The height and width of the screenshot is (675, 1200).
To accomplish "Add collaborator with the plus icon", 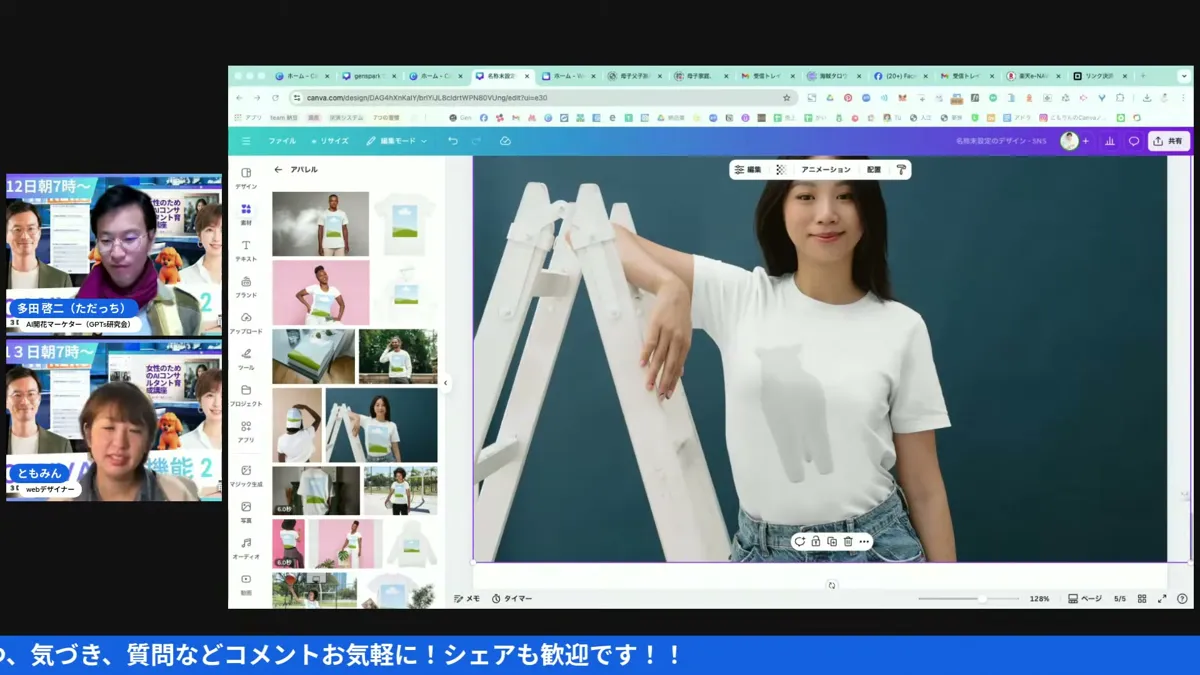I will tap(1086, 141).
